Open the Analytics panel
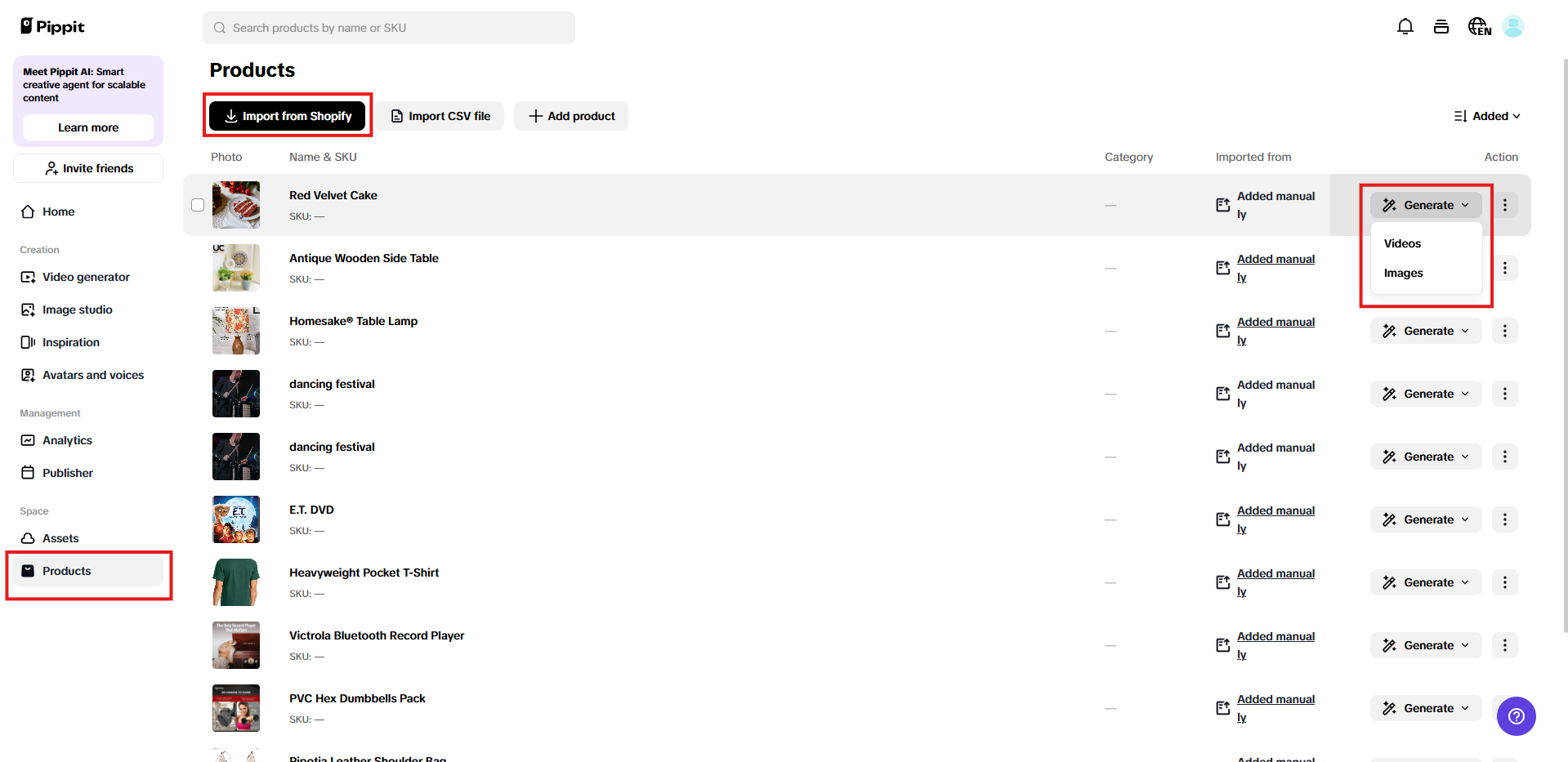The image size is (1568, 762). click(x=67, y=440)
